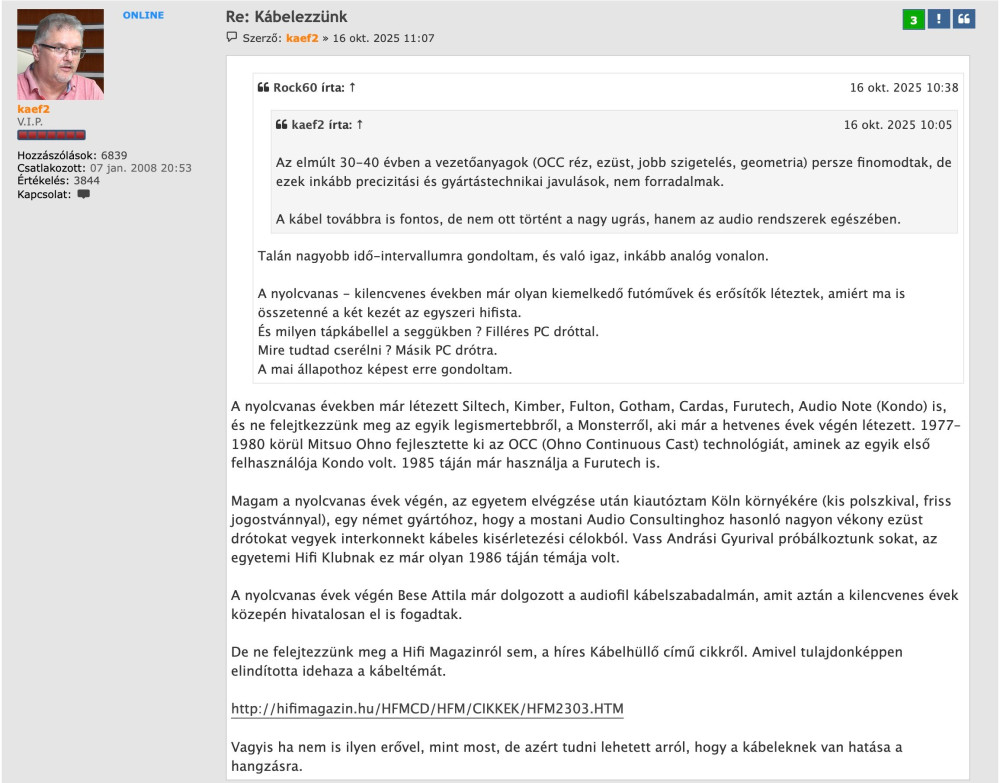The image size is (1000, 783).
Task: Jump to quoted post via kaef2 up arrow
Action: 359,124
